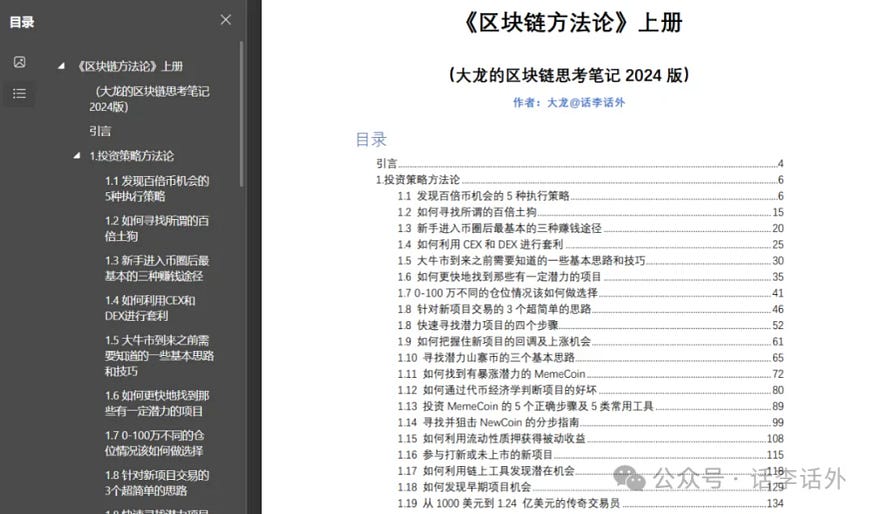Jump to 引言 in the outline

pyautogui.click(x=100, y=131)
